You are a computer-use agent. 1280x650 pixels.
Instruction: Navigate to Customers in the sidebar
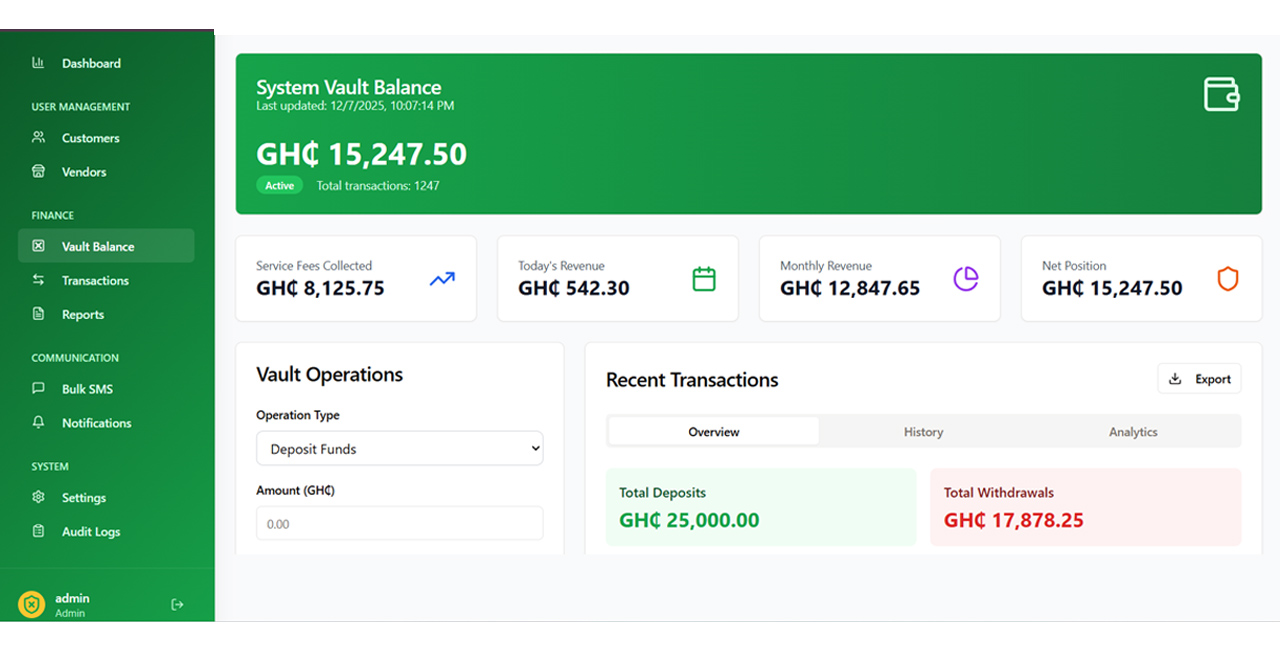click(38, 137)
